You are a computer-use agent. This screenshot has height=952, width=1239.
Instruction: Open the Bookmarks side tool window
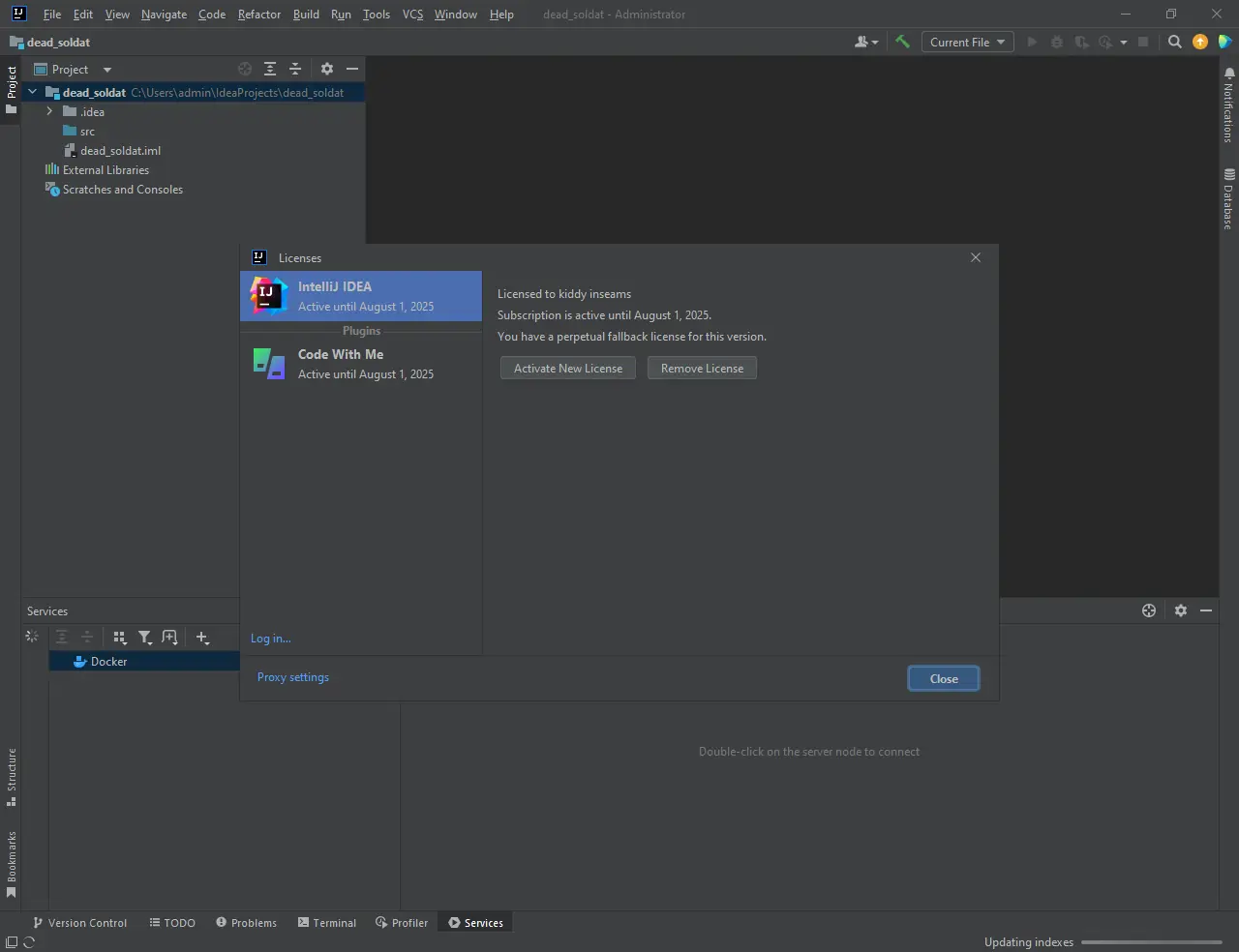coord(12,864)
